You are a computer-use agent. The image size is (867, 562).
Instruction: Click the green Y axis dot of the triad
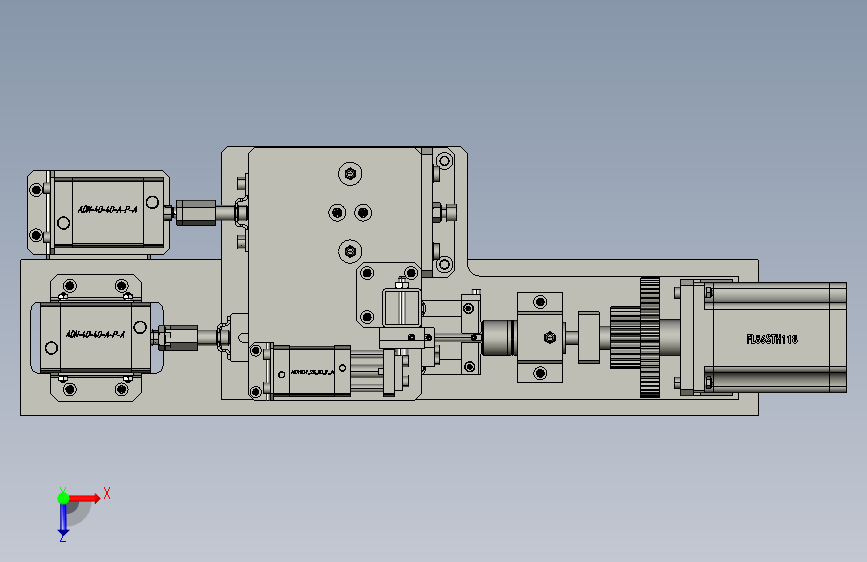click(63, 498)
